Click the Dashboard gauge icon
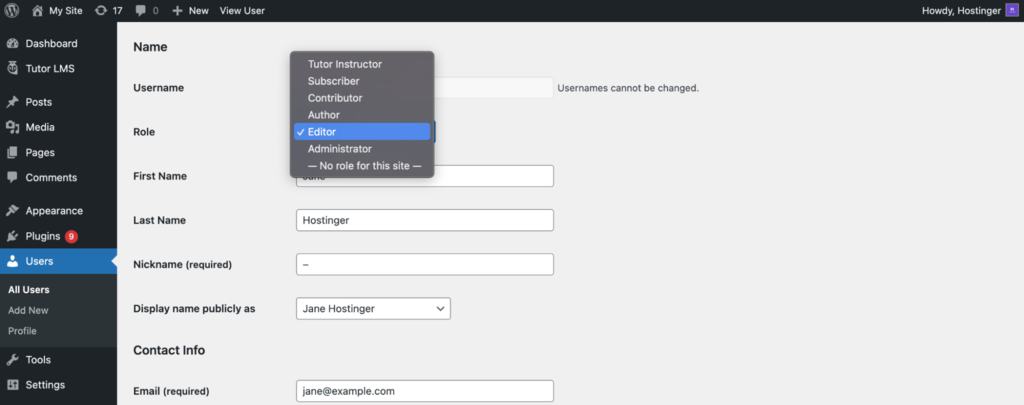The image size is (1024, 405). click(x=12, y=44)
